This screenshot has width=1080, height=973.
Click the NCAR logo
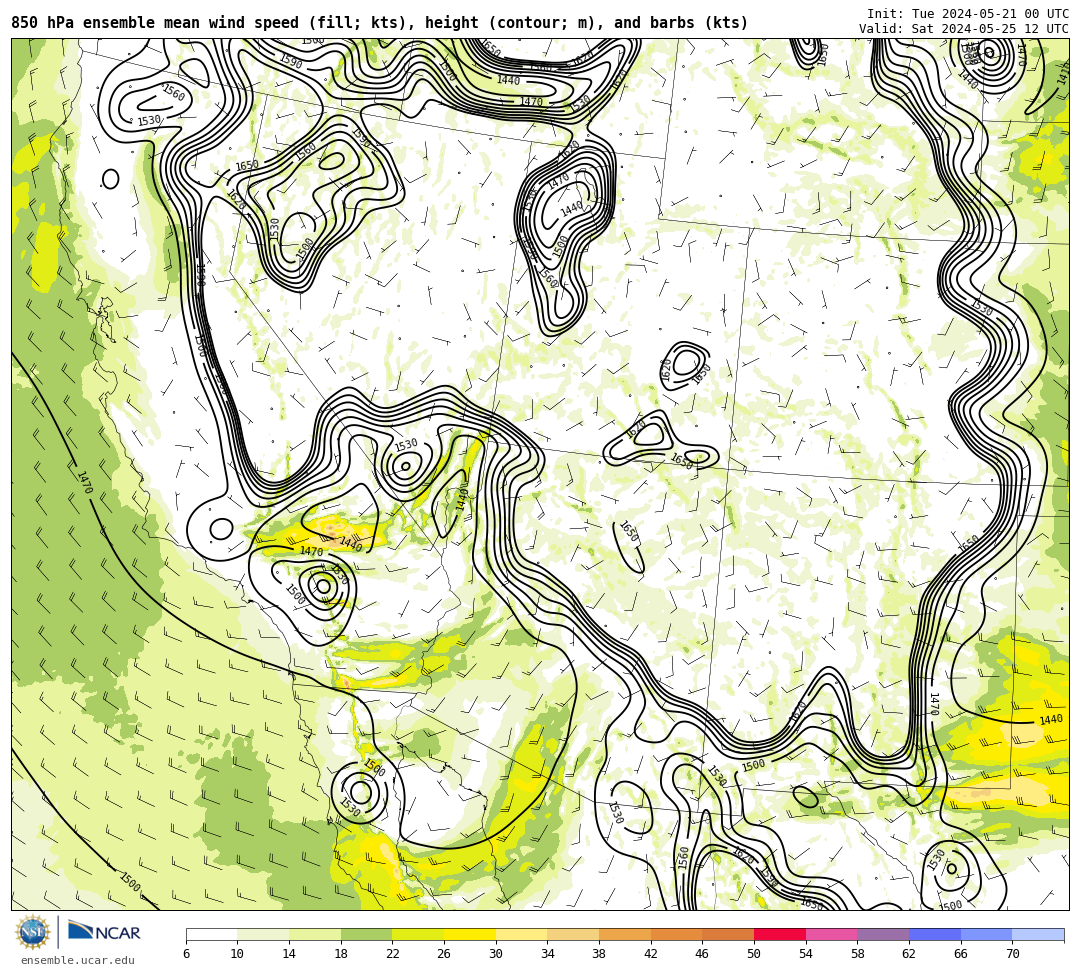104,932
